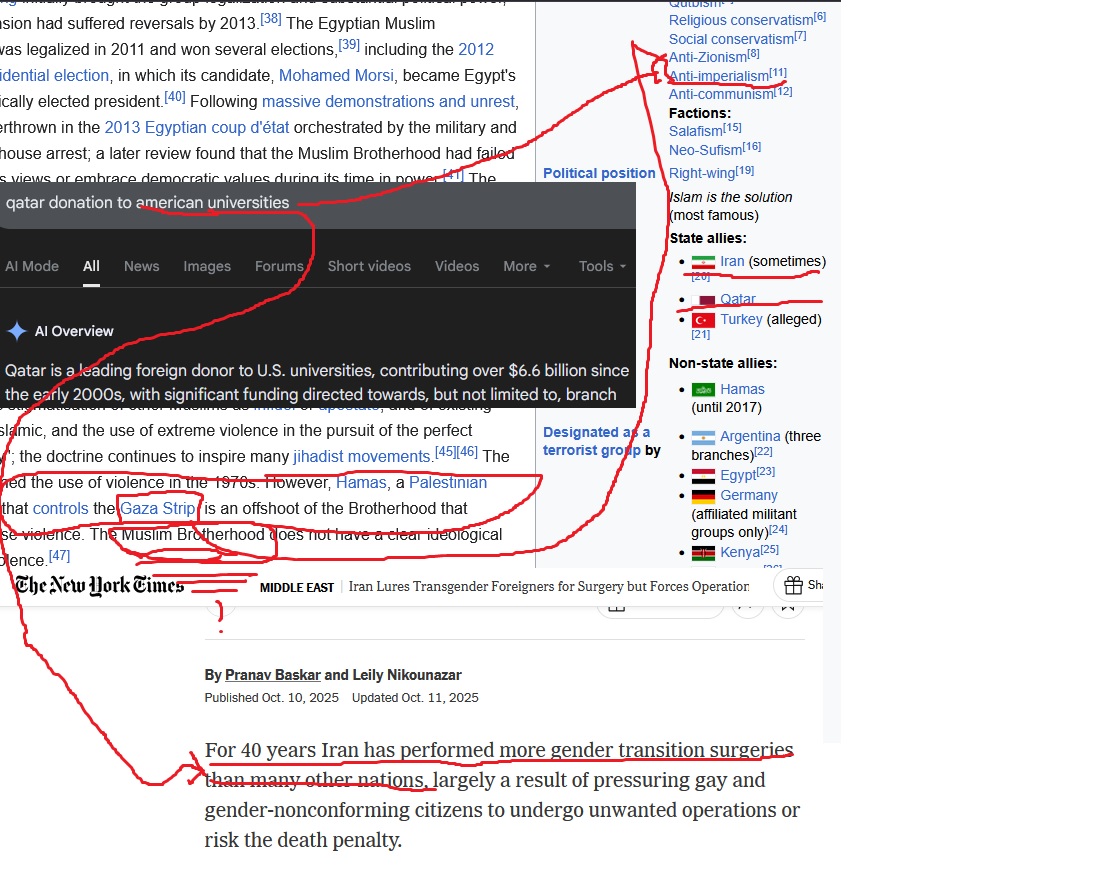Open the Germany link in the infobox
The width and height of the screenshot is (1105, 889).
pyautogui.click(x=749, y=495)
